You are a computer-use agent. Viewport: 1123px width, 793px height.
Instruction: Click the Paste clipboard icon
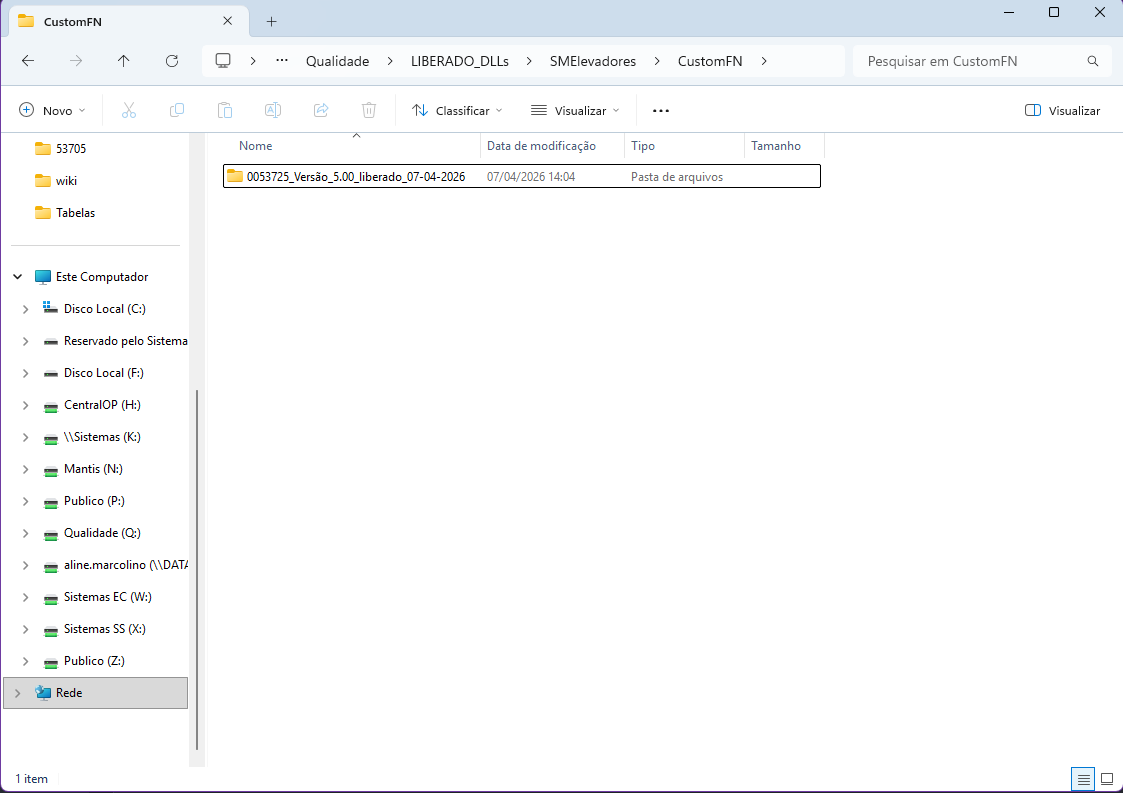pos(225,110)
